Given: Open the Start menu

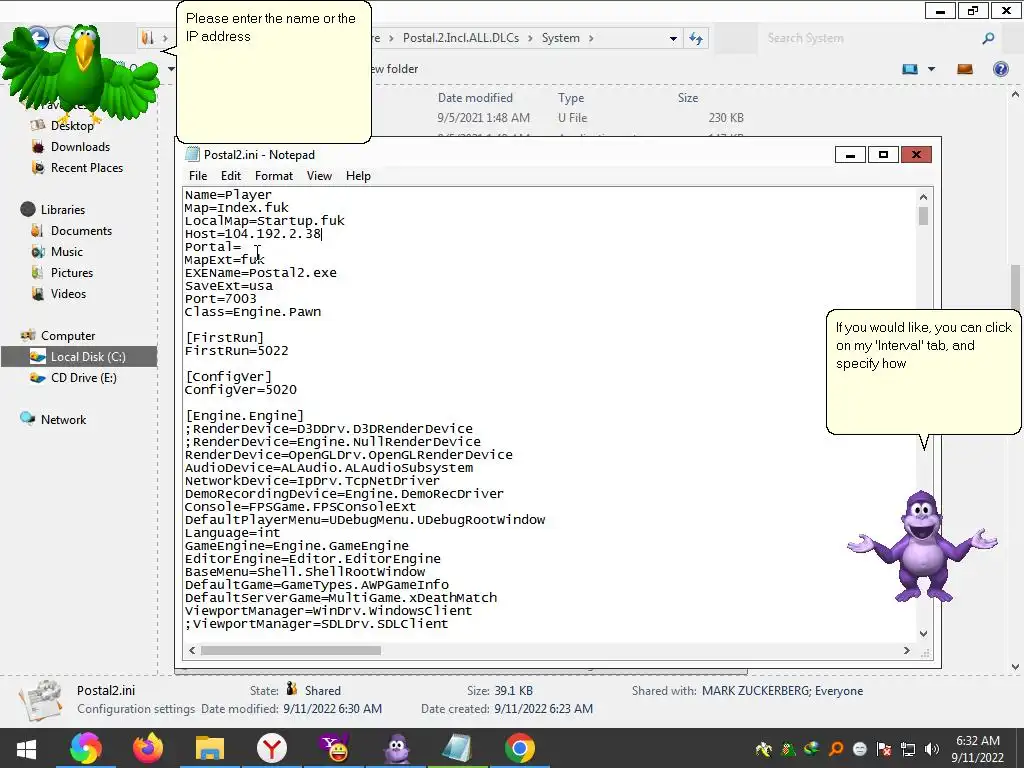Looking at the screenshot, I should pos(26,748).
